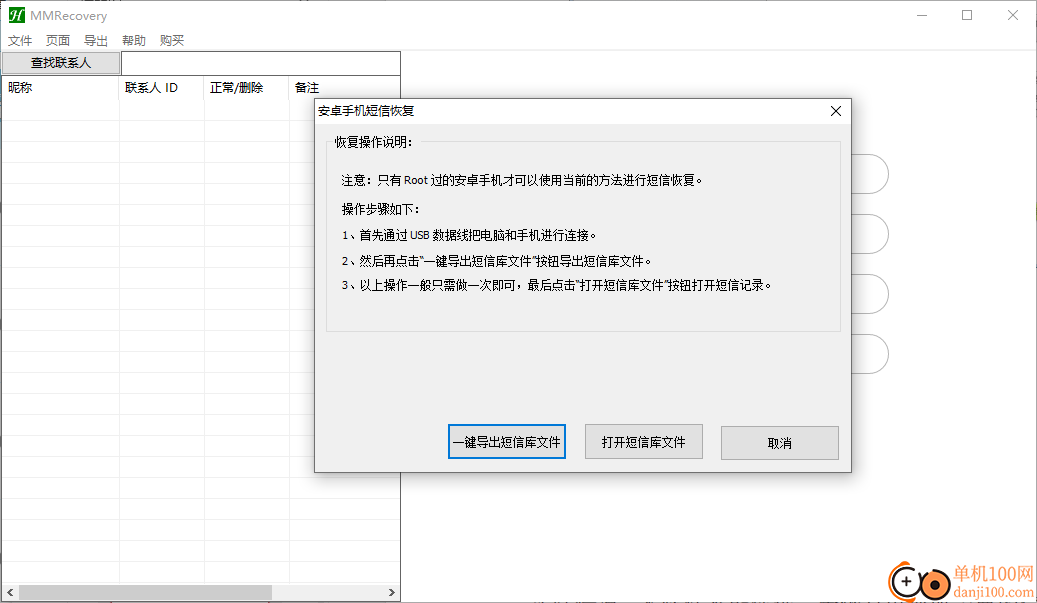1037x603 pixels.
Task: Click the left arrow of horizontal scrollbar
Action: coord(10,592)
